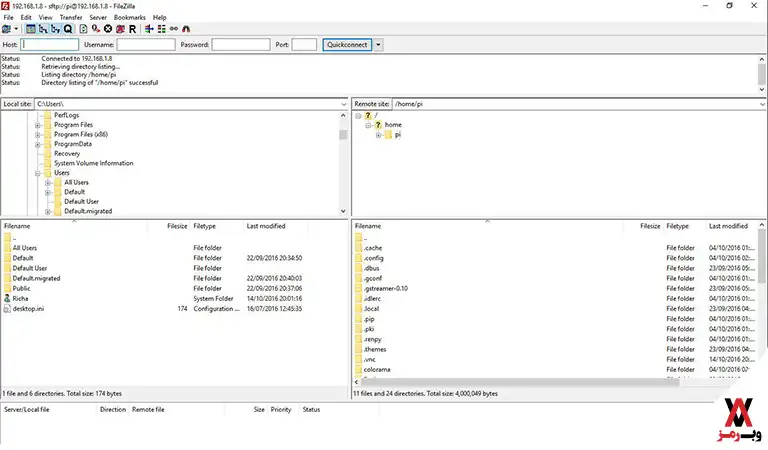This screenshot has height=450, width=768.
Task: Select the Richa system folder icon
Action: pos(7,298)
